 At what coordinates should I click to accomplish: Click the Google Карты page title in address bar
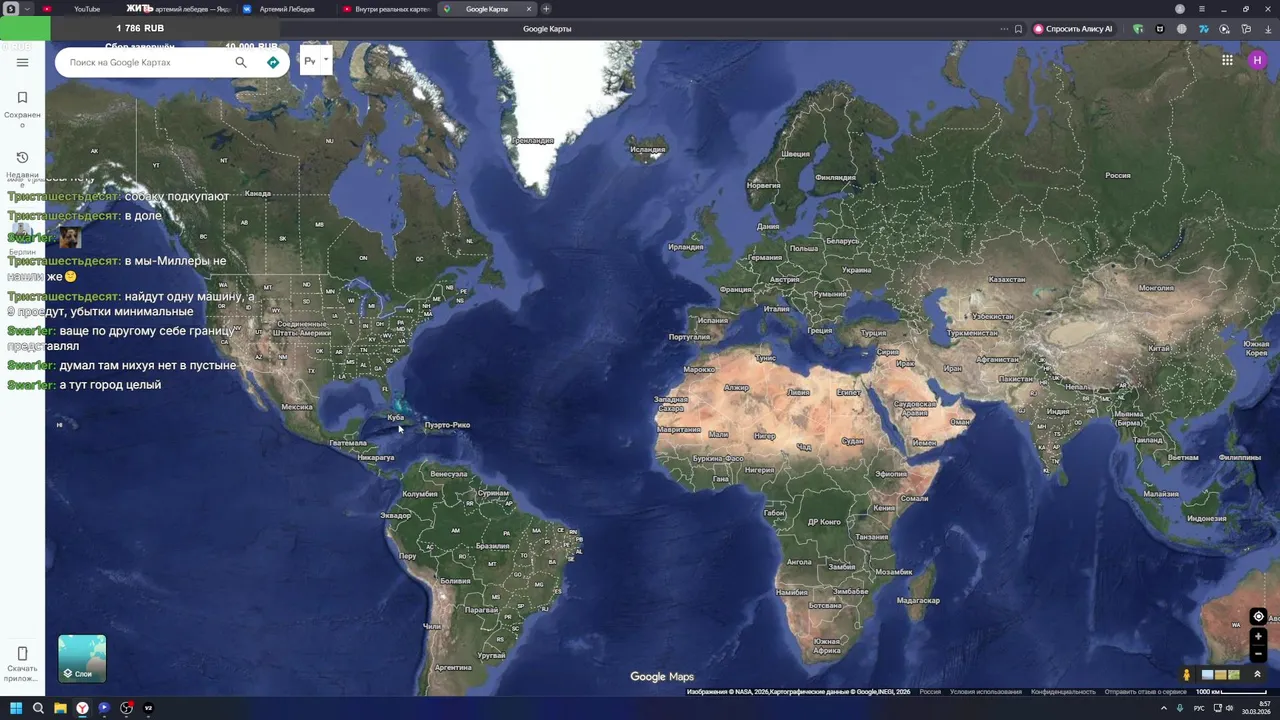click(547, 29)
